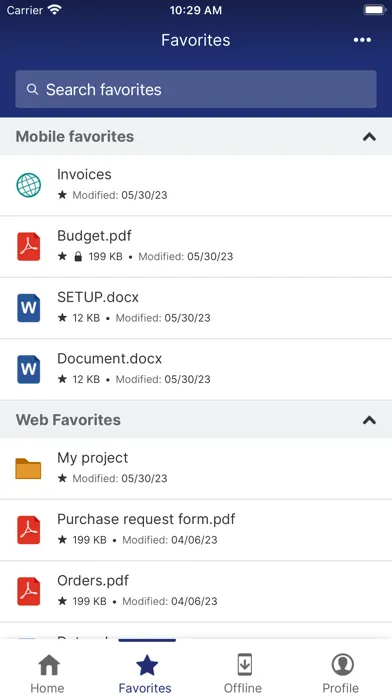Open the Purchase request form.pdf file
Viewport: 392px width, 696px height.
click(196, 530)
